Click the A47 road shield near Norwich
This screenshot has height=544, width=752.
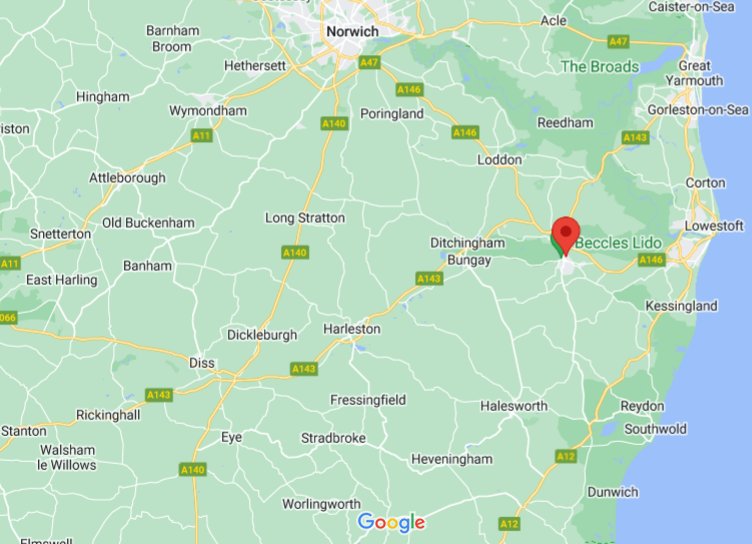(x=369, y=62)
